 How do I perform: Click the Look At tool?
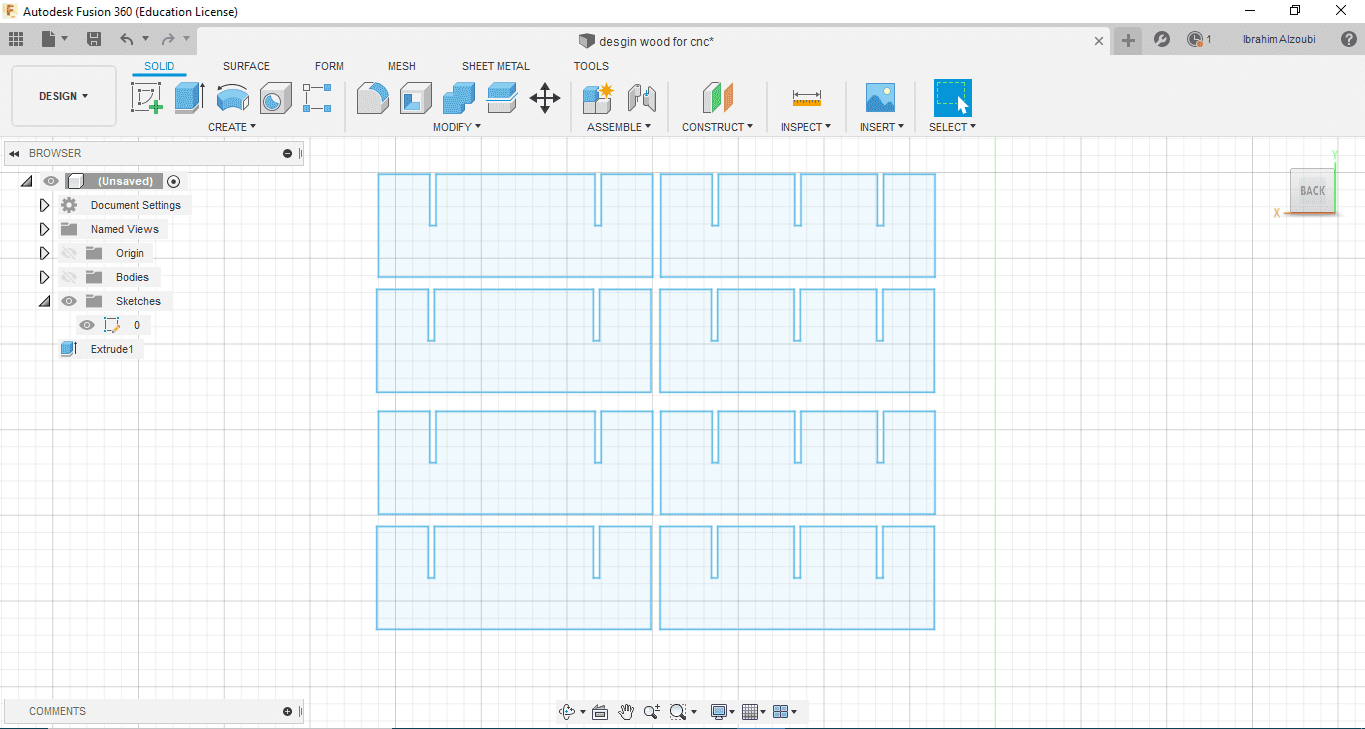pyautogui.click(x=600, y=712)
